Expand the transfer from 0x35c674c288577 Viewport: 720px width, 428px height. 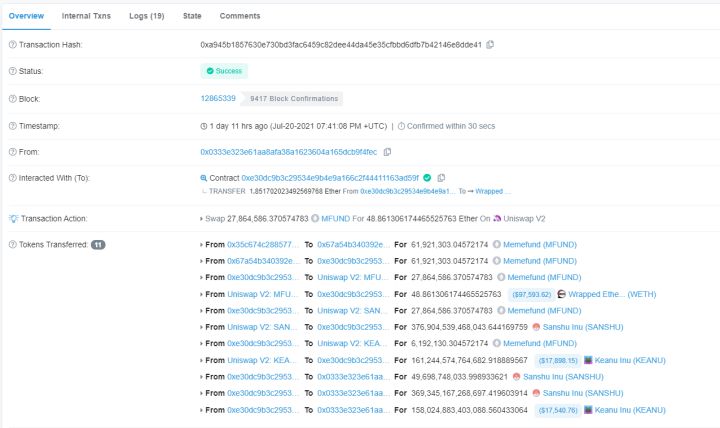(x=201, y=245)
